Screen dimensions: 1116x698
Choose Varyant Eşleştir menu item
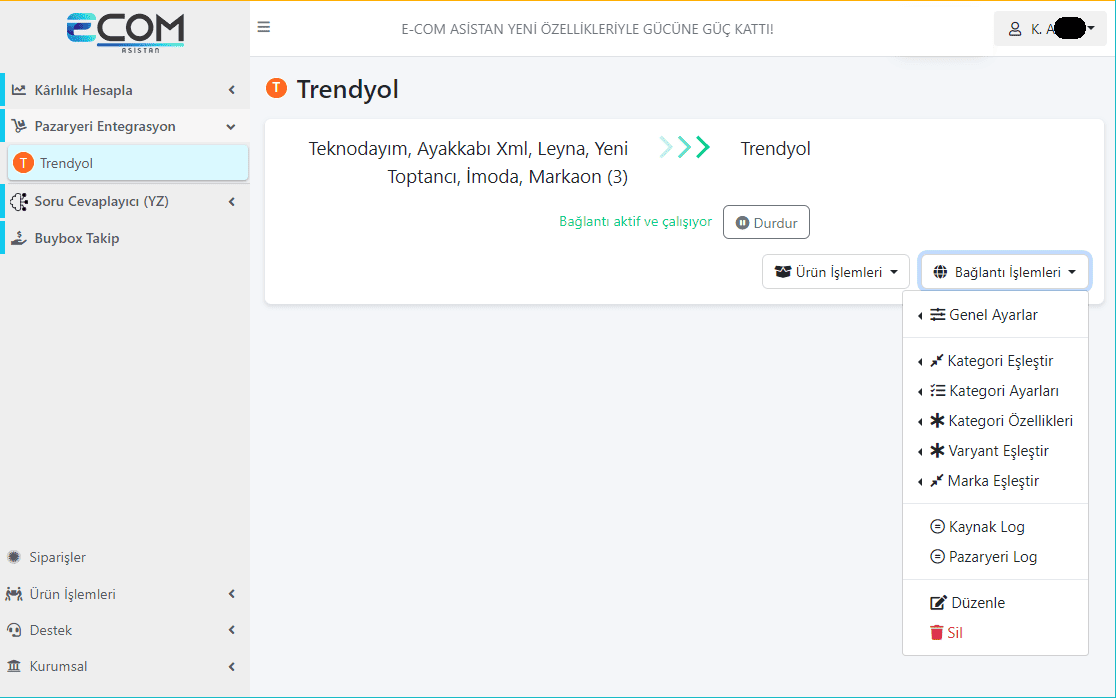tap(995, 450)
